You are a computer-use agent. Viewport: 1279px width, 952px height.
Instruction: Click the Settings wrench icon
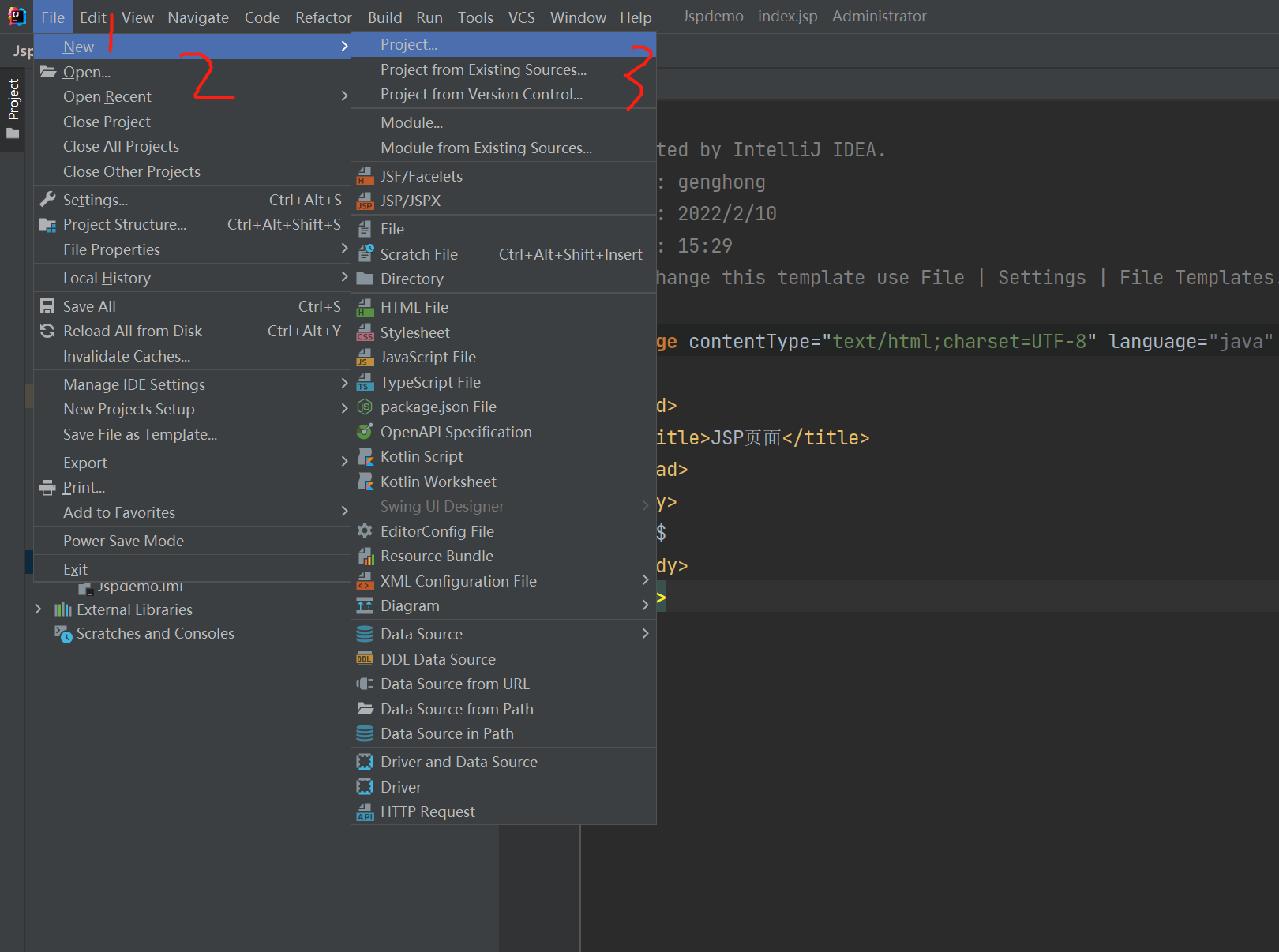(48, 200)
